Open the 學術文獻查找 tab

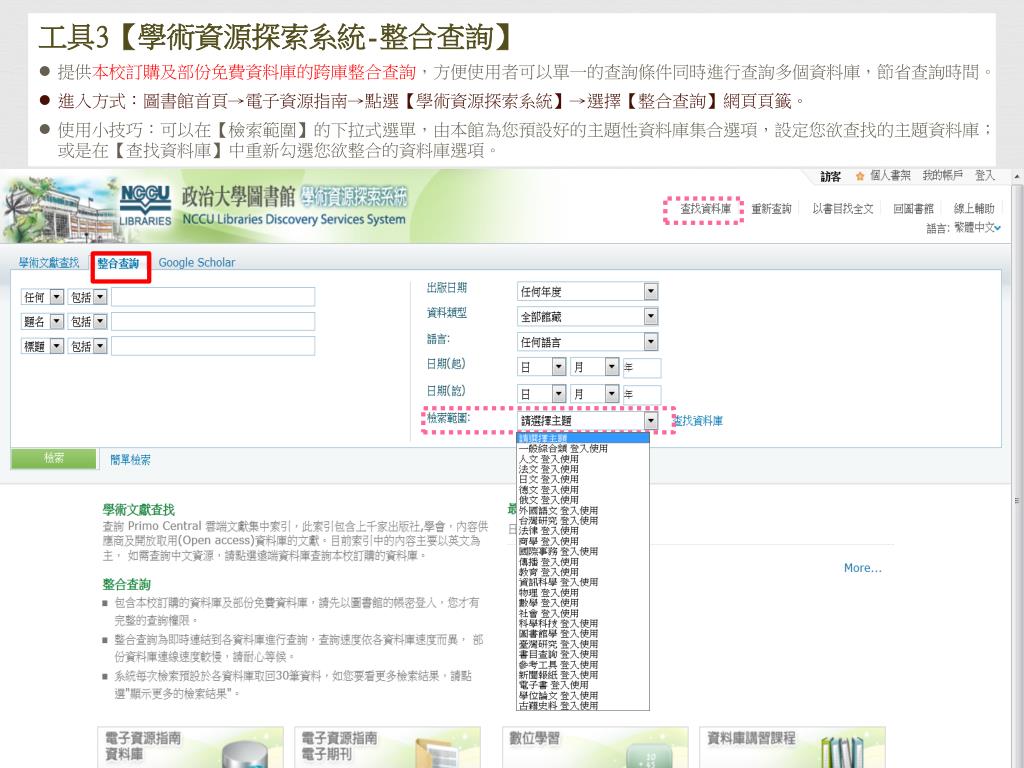[x=48, y=263]
